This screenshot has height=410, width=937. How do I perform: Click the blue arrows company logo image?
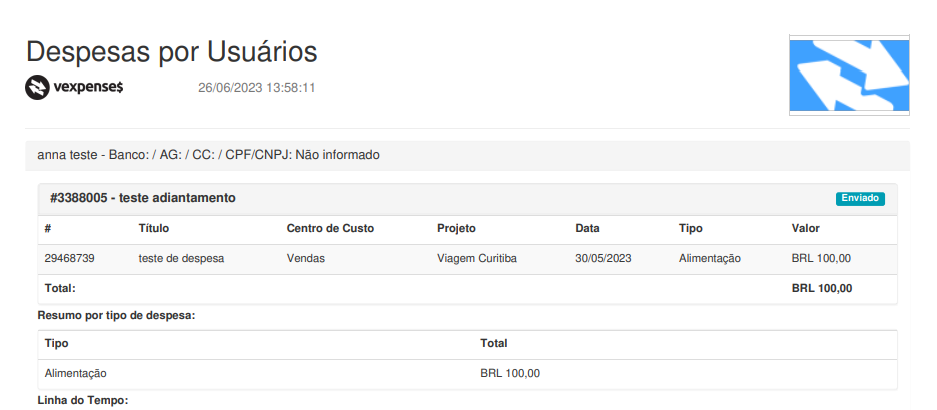(x=849, y=75)
